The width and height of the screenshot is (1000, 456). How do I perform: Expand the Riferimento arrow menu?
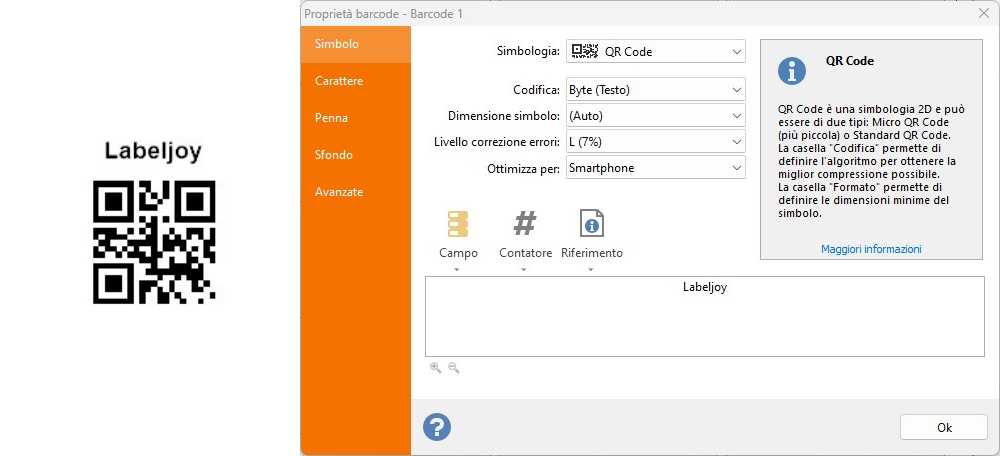pos(591,270)
